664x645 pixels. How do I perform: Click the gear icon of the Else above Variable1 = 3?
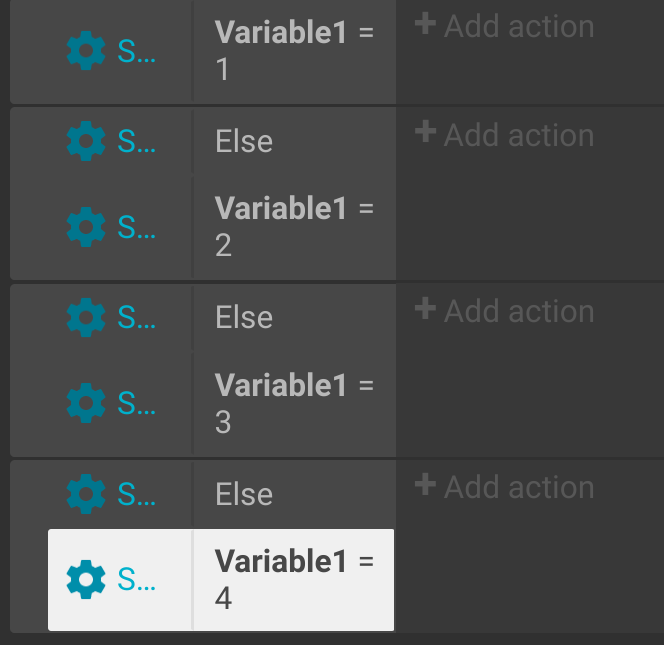pos(86,317)
